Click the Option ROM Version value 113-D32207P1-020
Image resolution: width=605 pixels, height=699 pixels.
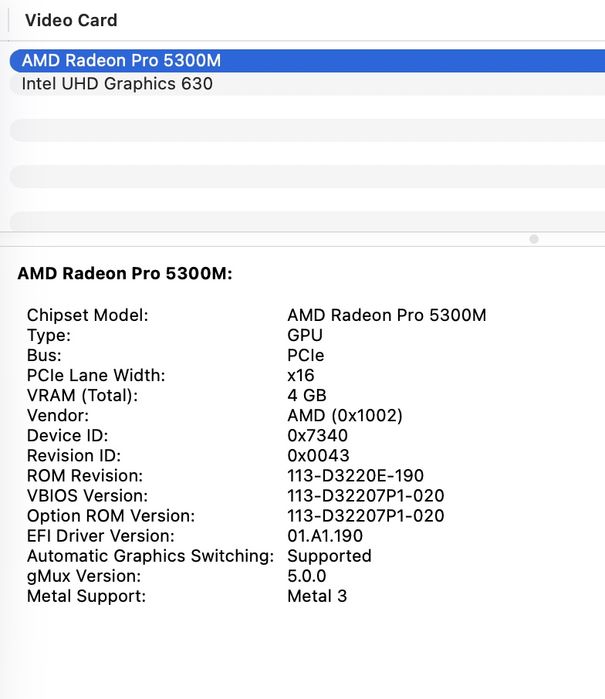coord(366,516)
